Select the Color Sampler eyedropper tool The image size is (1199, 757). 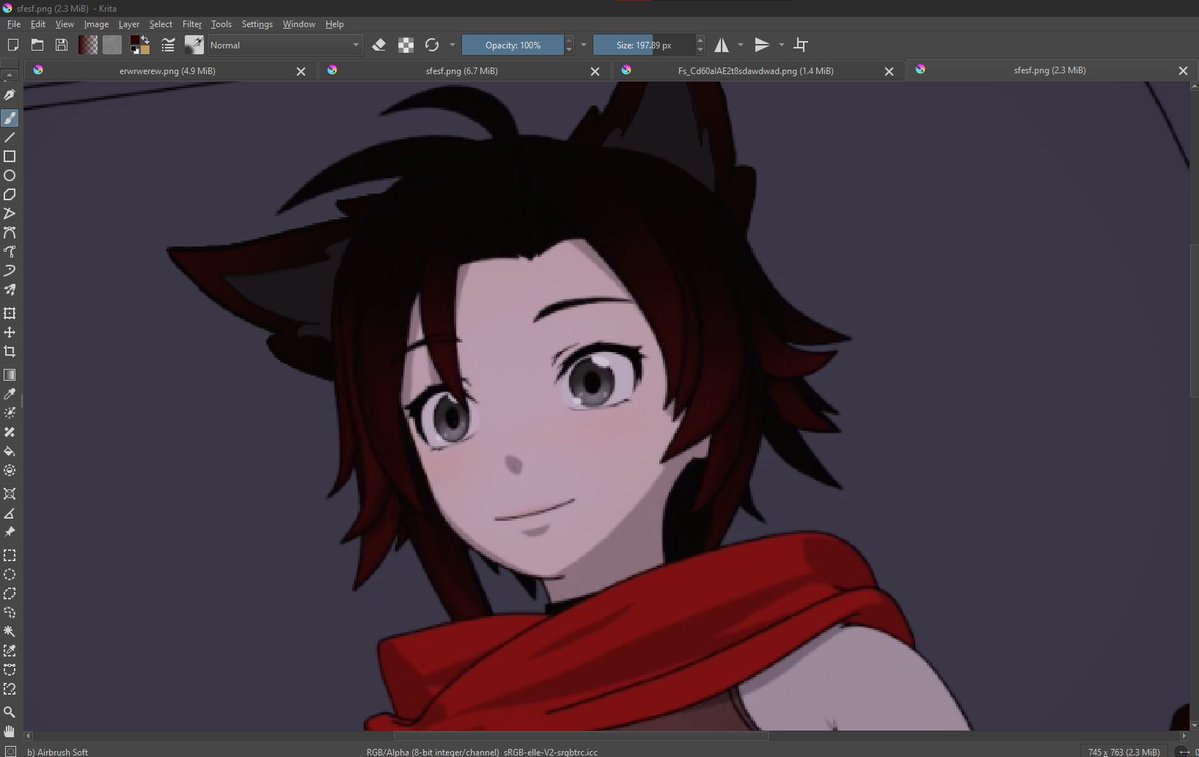9,394
